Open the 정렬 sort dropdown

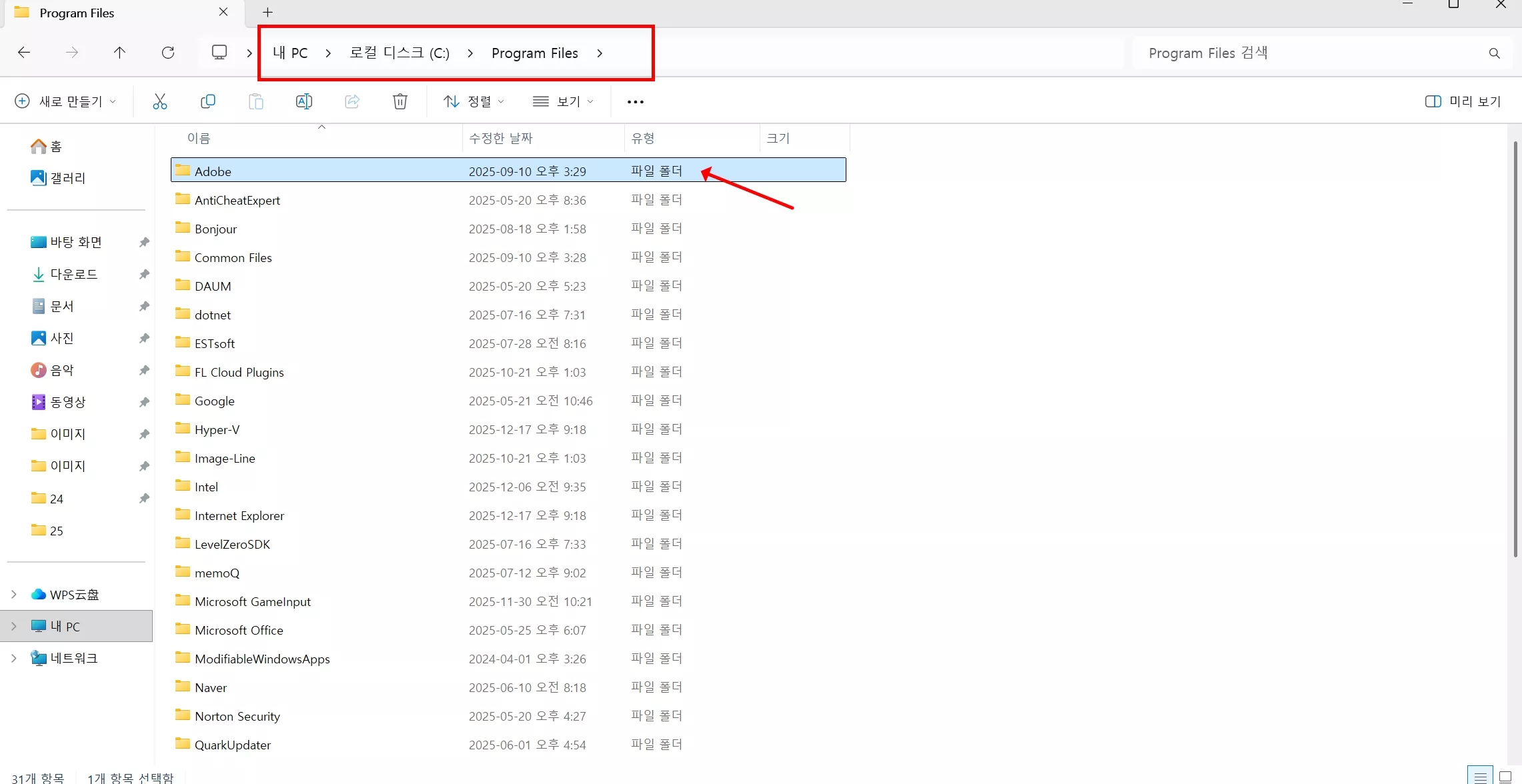pos(473,101)
